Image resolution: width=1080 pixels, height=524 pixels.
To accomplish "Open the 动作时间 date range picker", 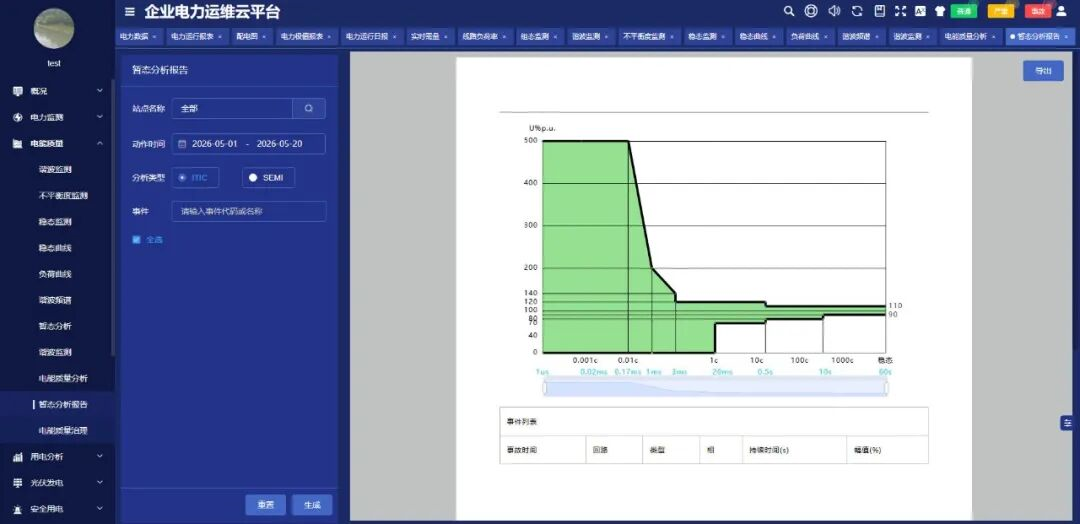I will (249, 144).
